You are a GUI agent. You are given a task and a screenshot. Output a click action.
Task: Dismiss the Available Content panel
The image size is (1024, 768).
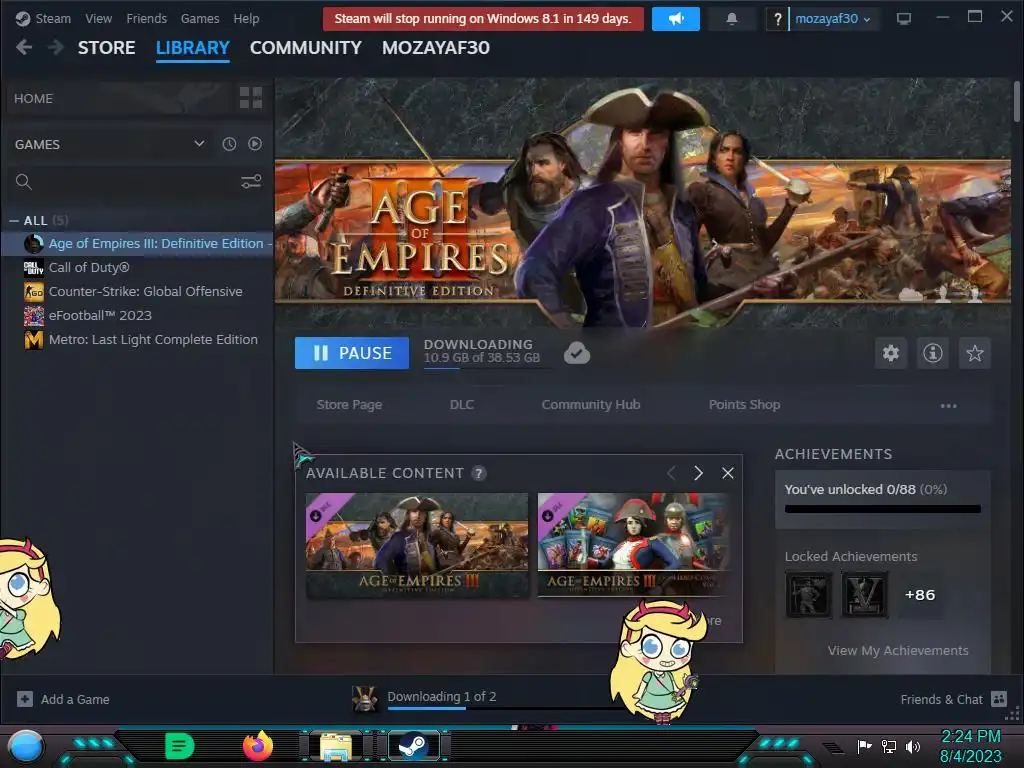pos(728,473)
